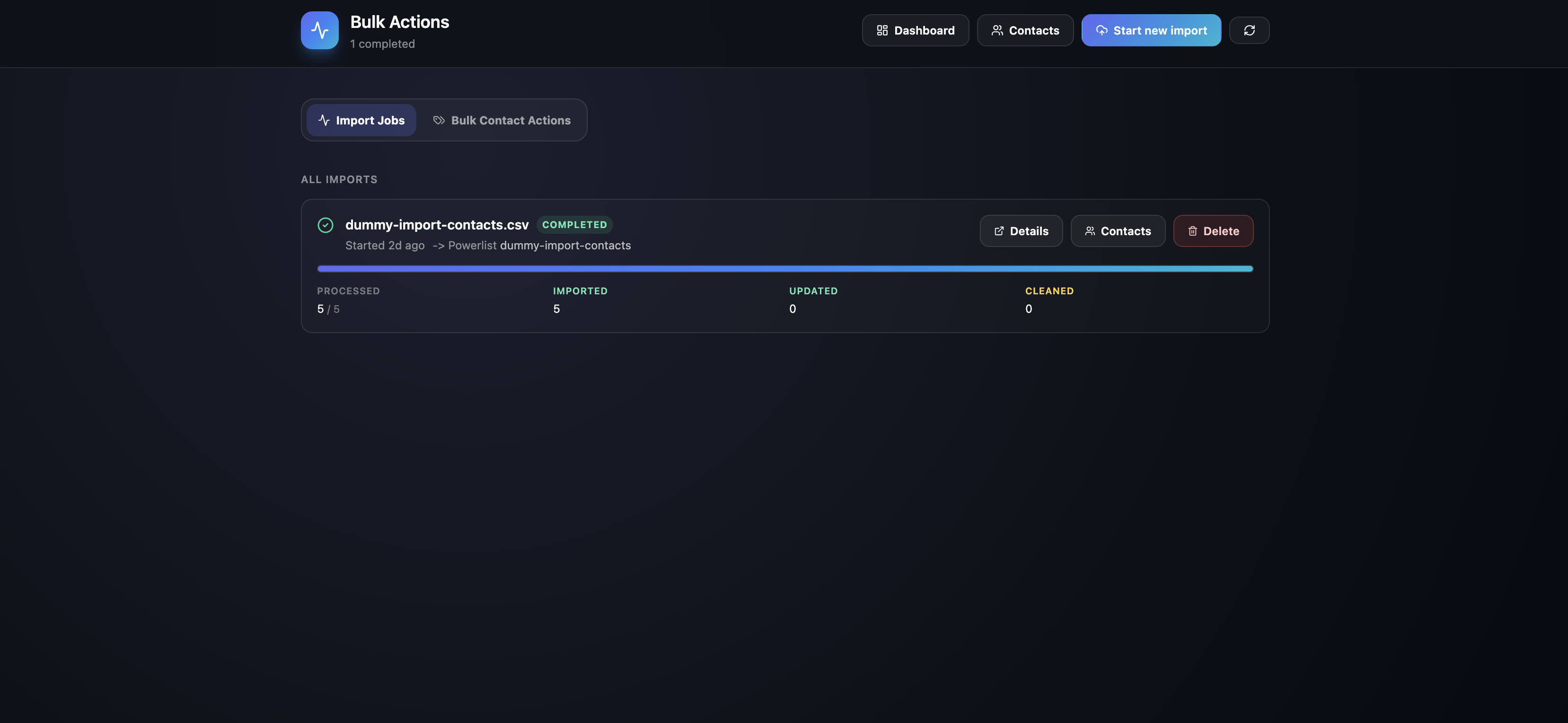Click the PROCESSED 5 / 5 value
This screenshot has height=723, width=1568.
pos(328,309)
